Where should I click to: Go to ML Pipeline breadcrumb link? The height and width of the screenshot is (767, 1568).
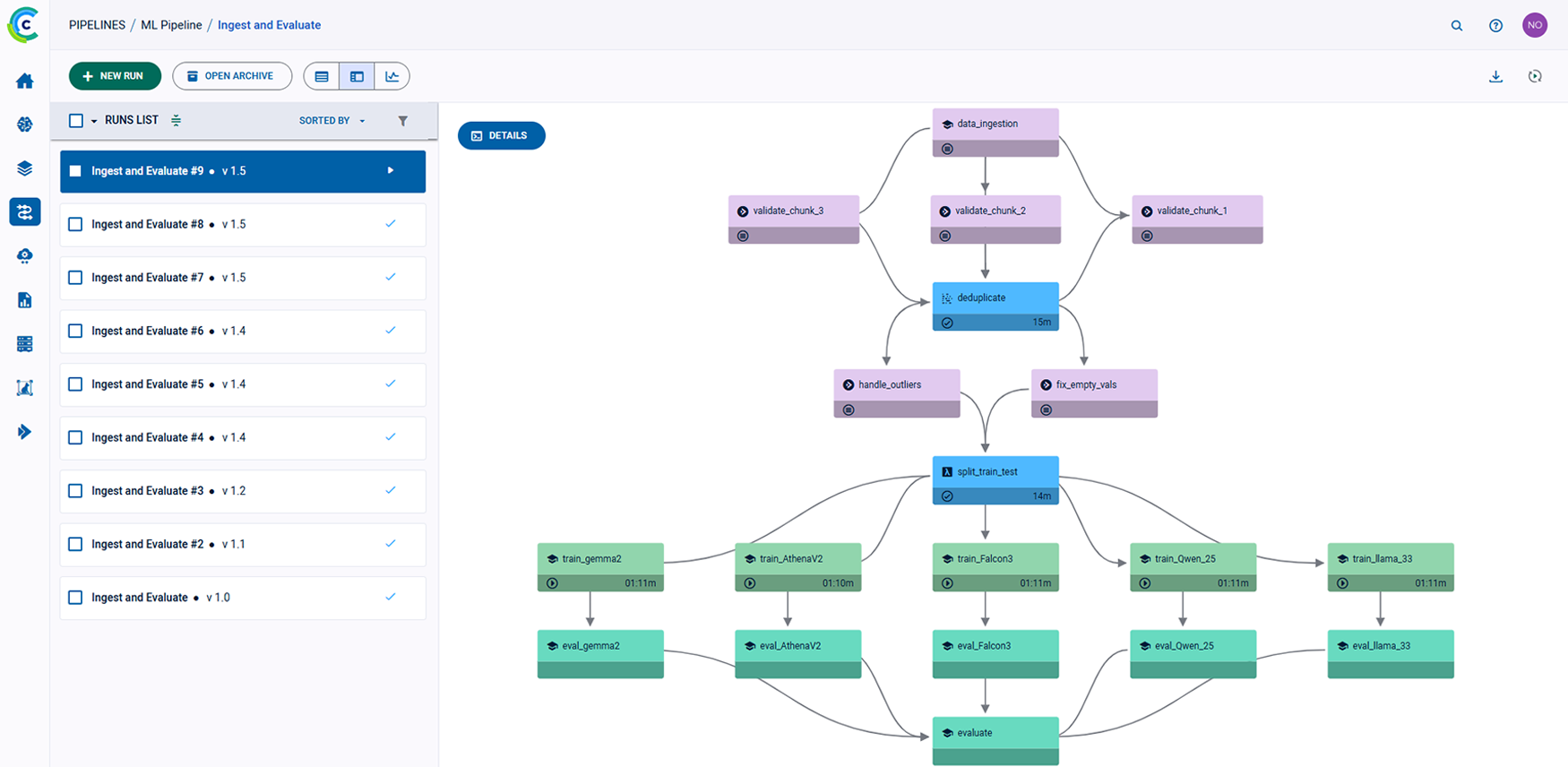tap(171, 25)
